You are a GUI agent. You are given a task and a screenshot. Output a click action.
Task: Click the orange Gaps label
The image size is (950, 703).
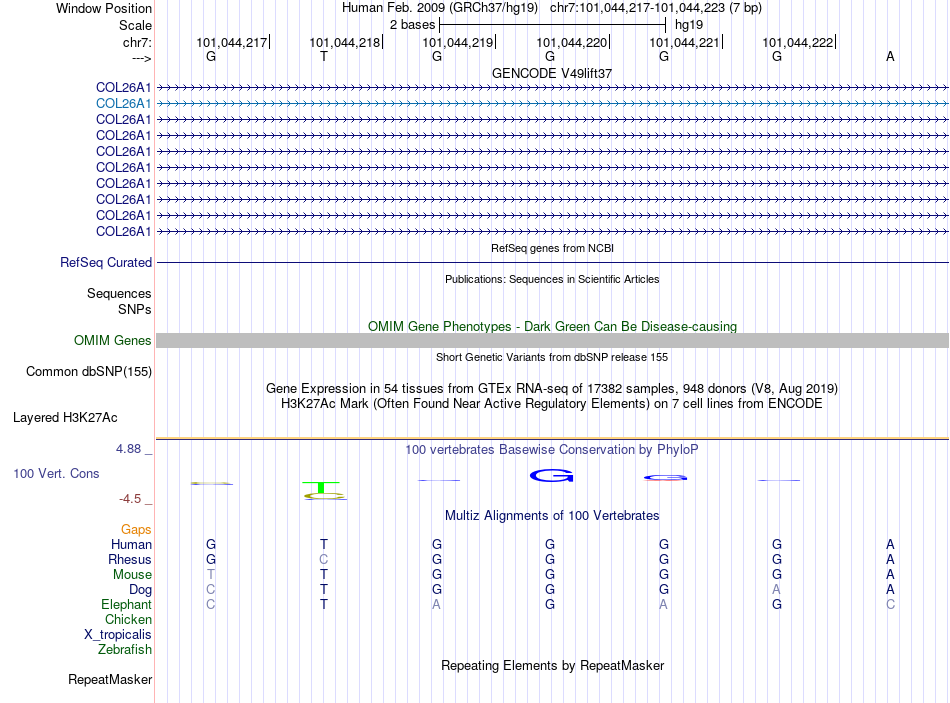click(136, 530)
